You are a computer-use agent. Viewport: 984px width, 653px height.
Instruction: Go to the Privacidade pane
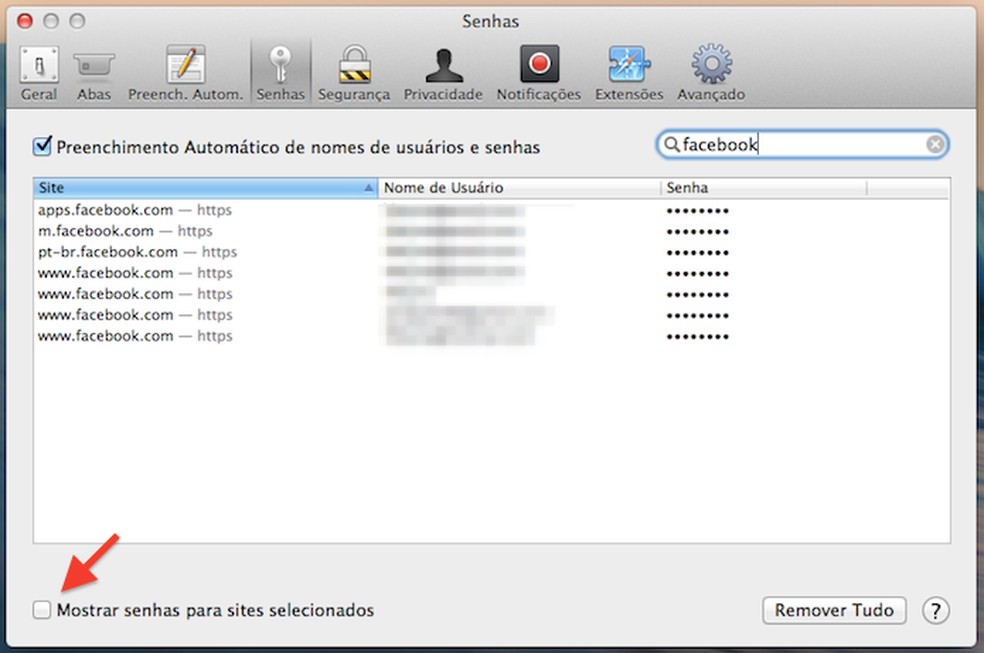(443, 73)
